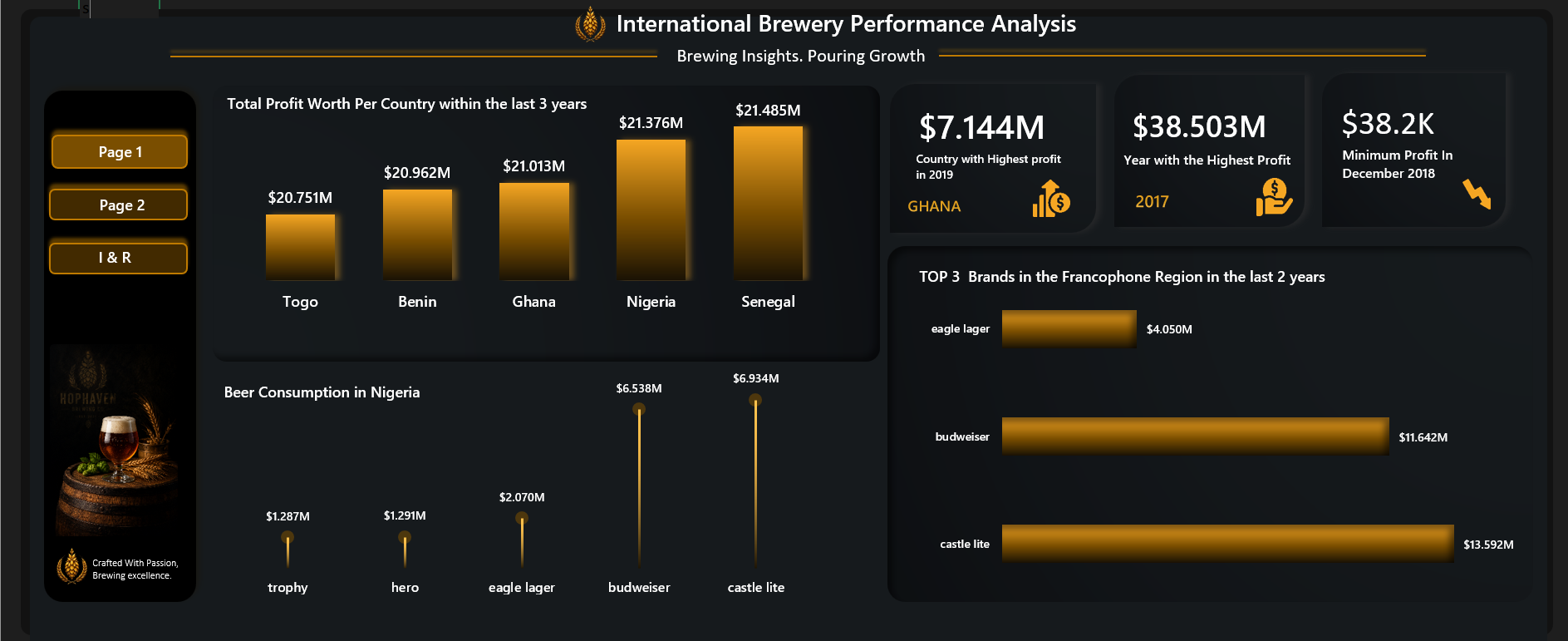1568x641 pixels.
Task: Click the budweiser lollipop marker in Nigeria chart
Action: click(x=639, y=409)
